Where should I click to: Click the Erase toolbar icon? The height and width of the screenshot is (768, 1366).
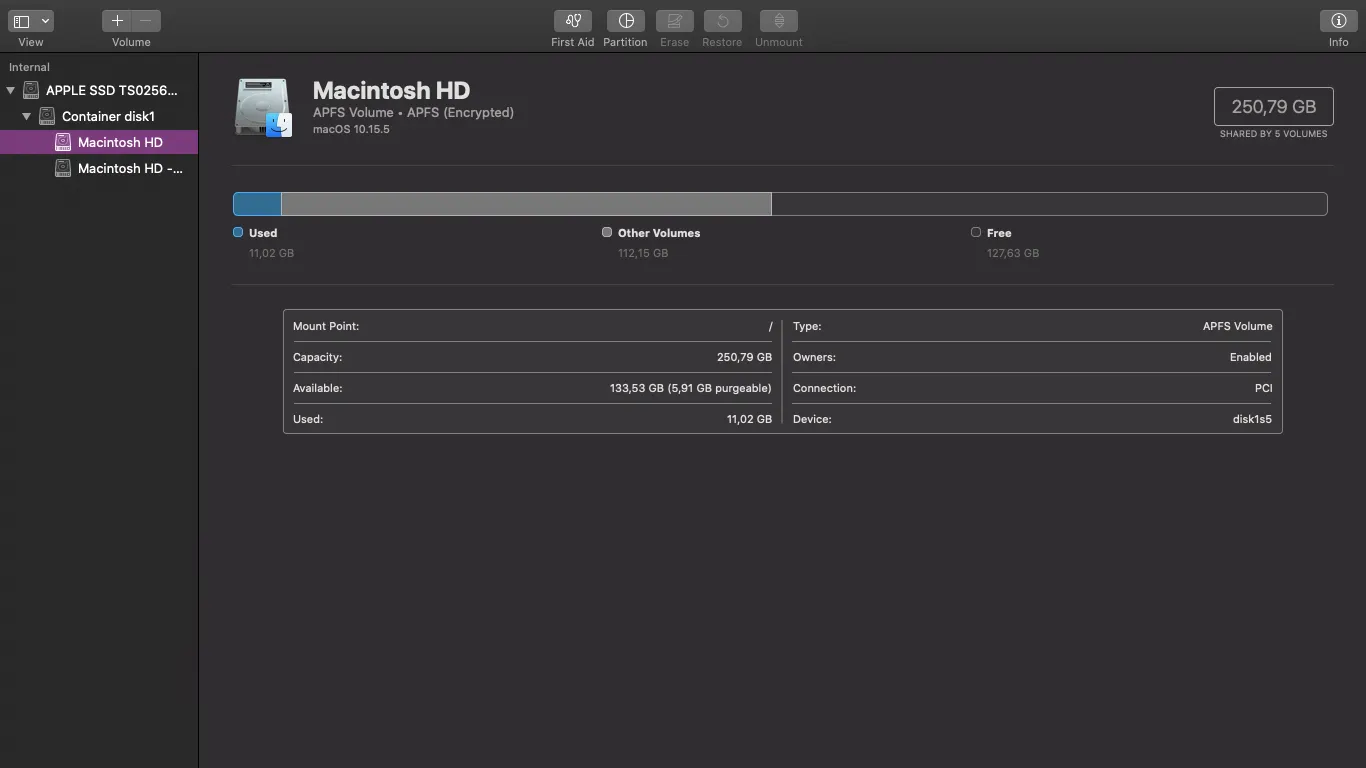coord(674,21)
